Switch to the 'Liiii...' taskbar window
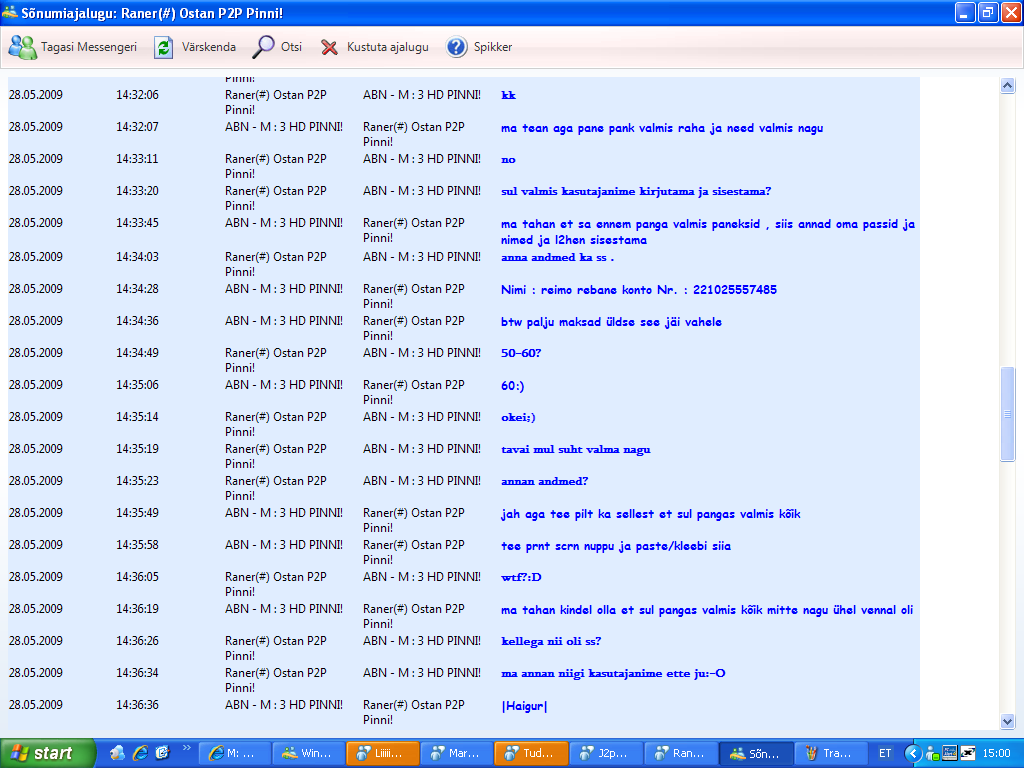Viewport: 1024px width, 768px height. (382, 753)
